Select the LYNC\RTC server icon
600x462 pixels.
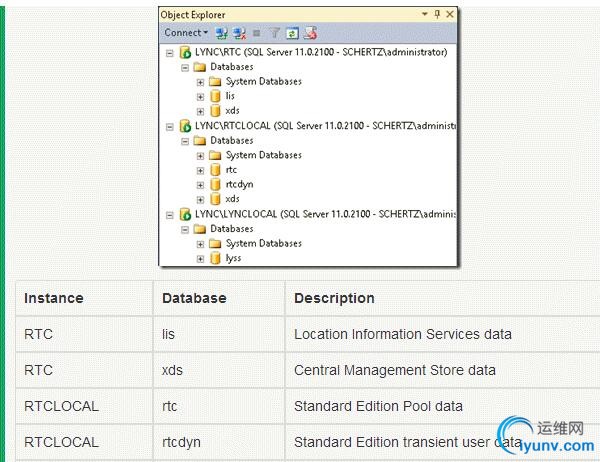pos(185,52)
